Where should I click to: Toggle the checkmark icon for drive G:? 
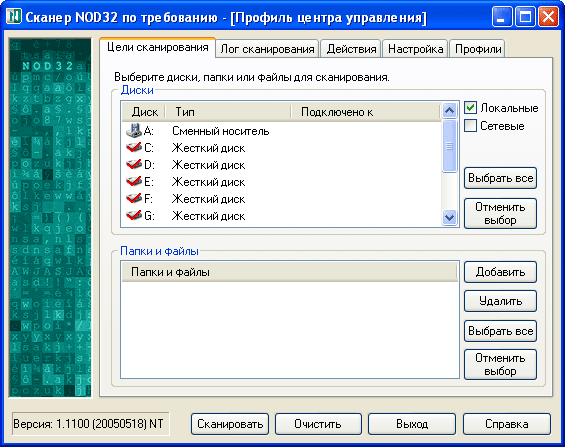[x=134, y=215]
